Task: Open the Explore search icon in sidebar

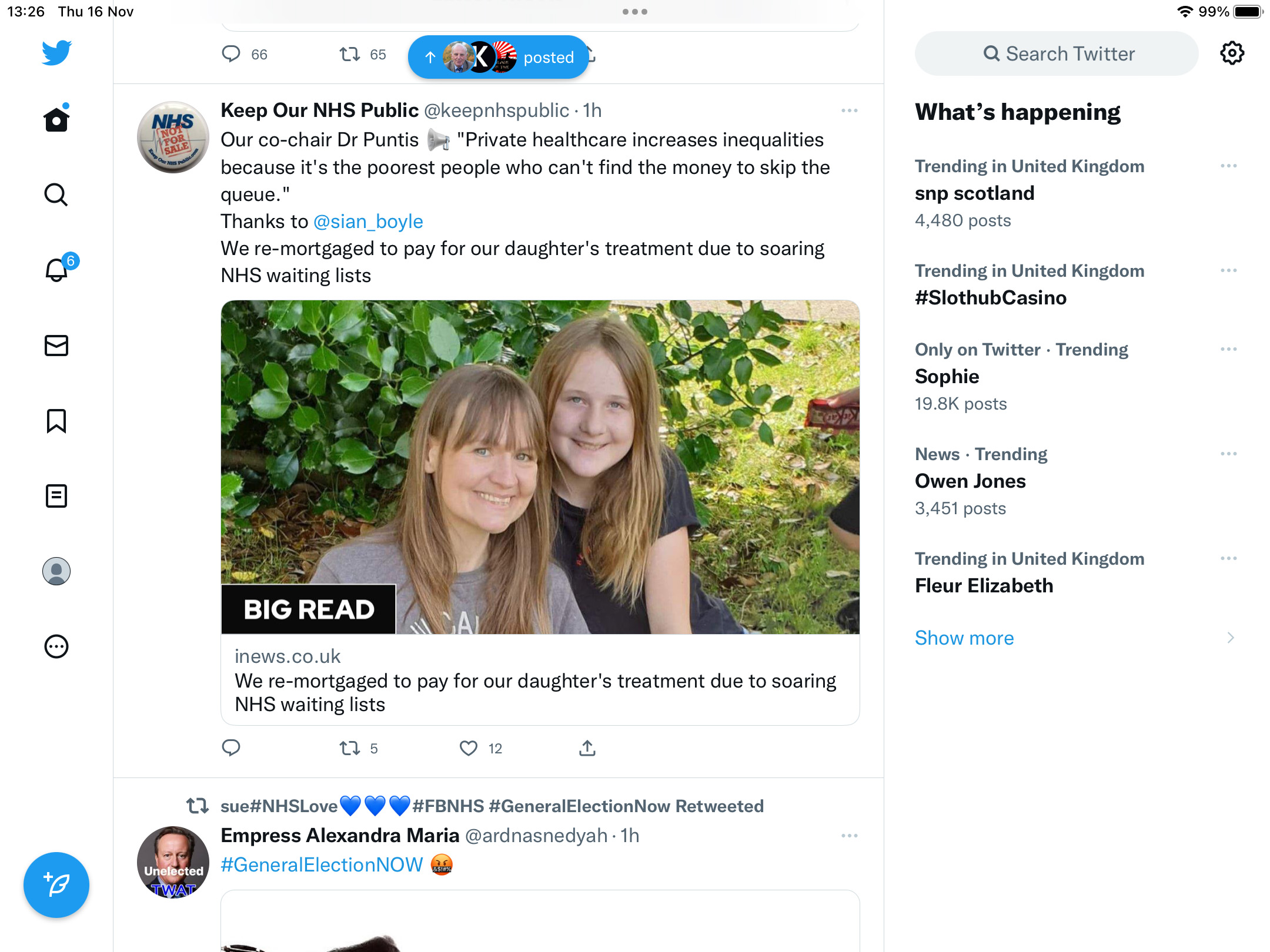Action: (56, 195)
